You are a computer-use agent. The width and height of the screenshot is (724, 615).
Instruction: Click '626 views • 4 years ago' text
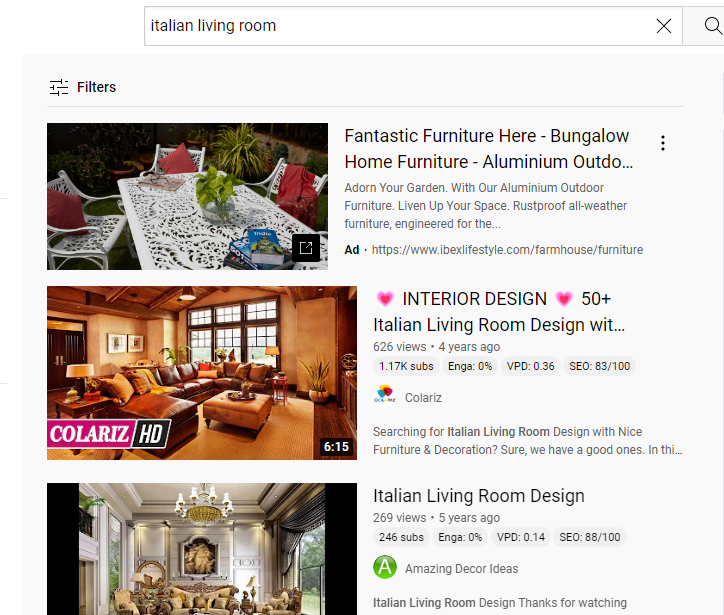click(x=436, y=347)
